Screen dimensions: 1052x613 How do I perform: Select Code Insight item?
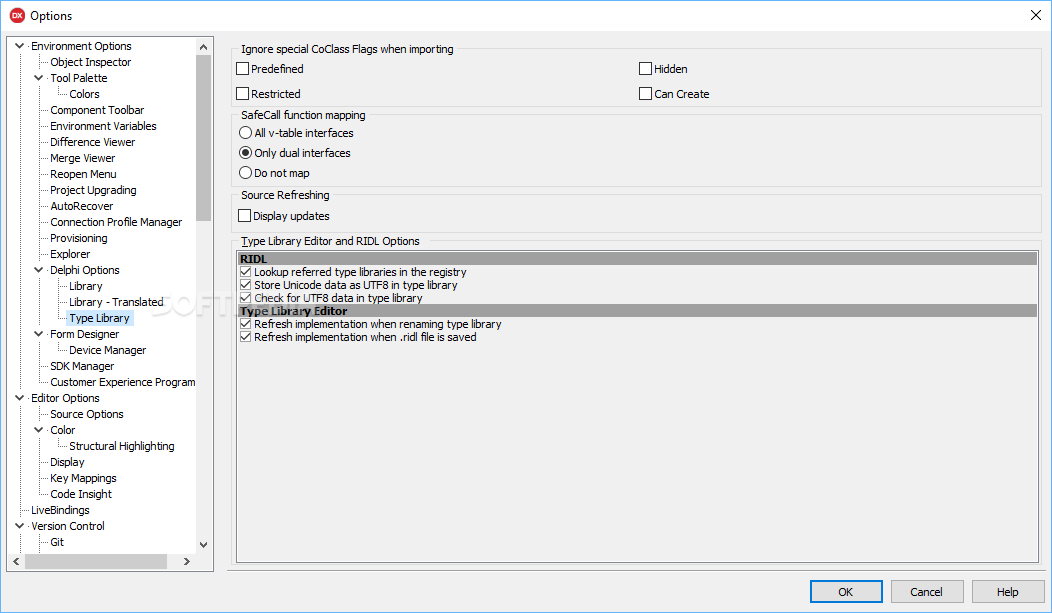click(81, 494)
